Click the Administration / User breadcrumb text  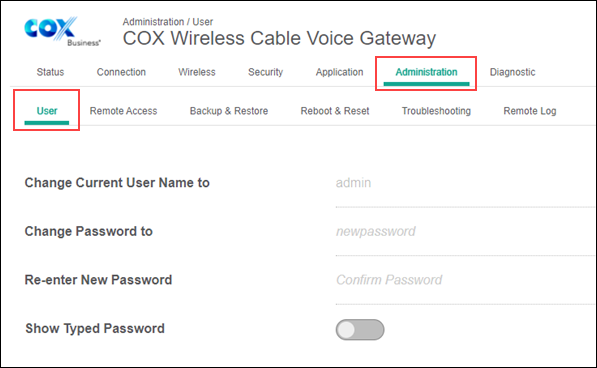[x=168, y=22]
